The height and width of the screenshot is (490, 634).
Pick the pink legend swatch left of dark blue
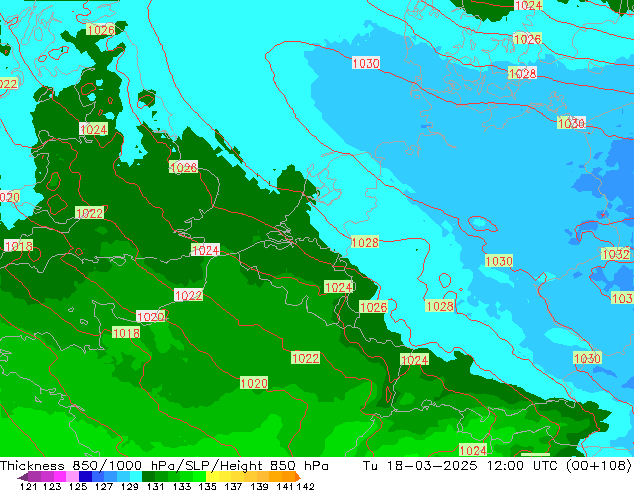pyautogui.click(x=72, y=476)
